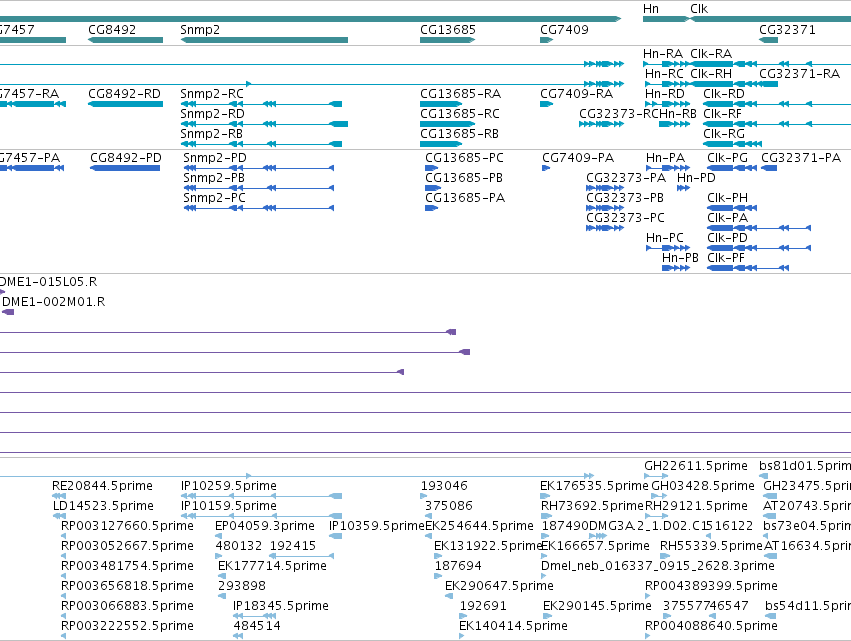The height and width of the screenshot is (641, 851).
Task: Open the Clk-PD protein label
Action: click(727, 238)
